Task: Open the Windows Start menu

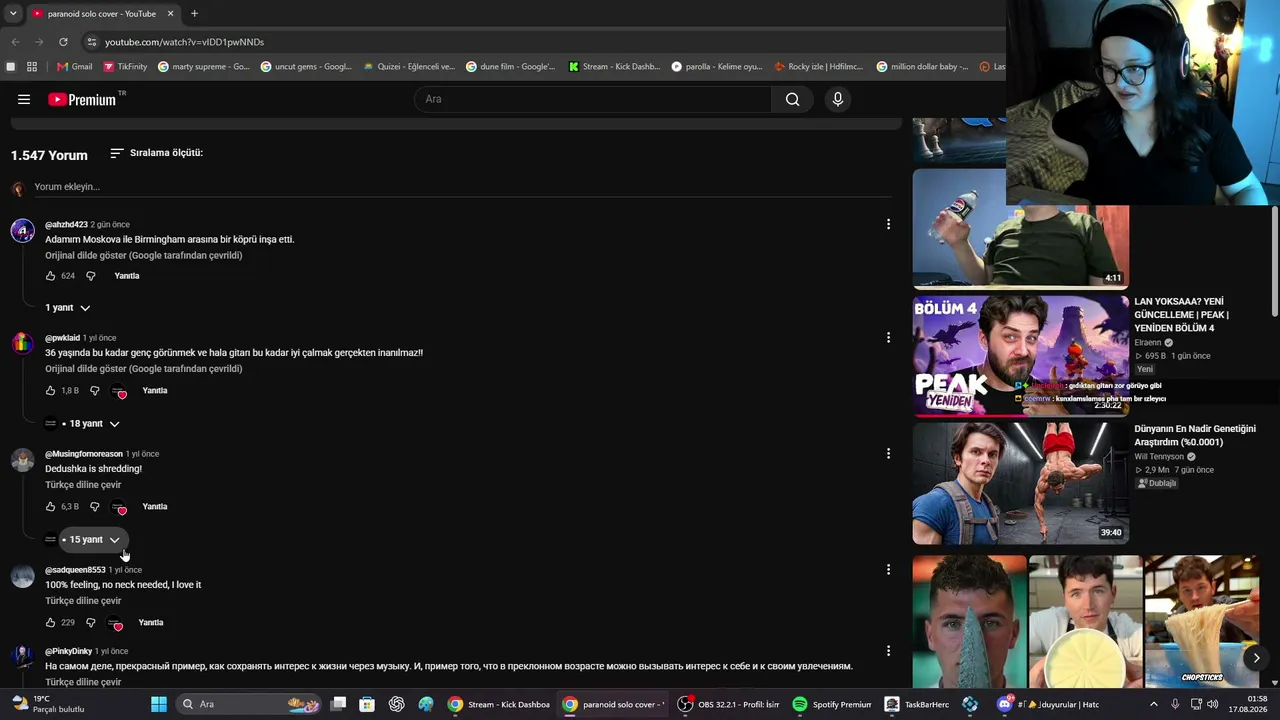Action: 159,704
